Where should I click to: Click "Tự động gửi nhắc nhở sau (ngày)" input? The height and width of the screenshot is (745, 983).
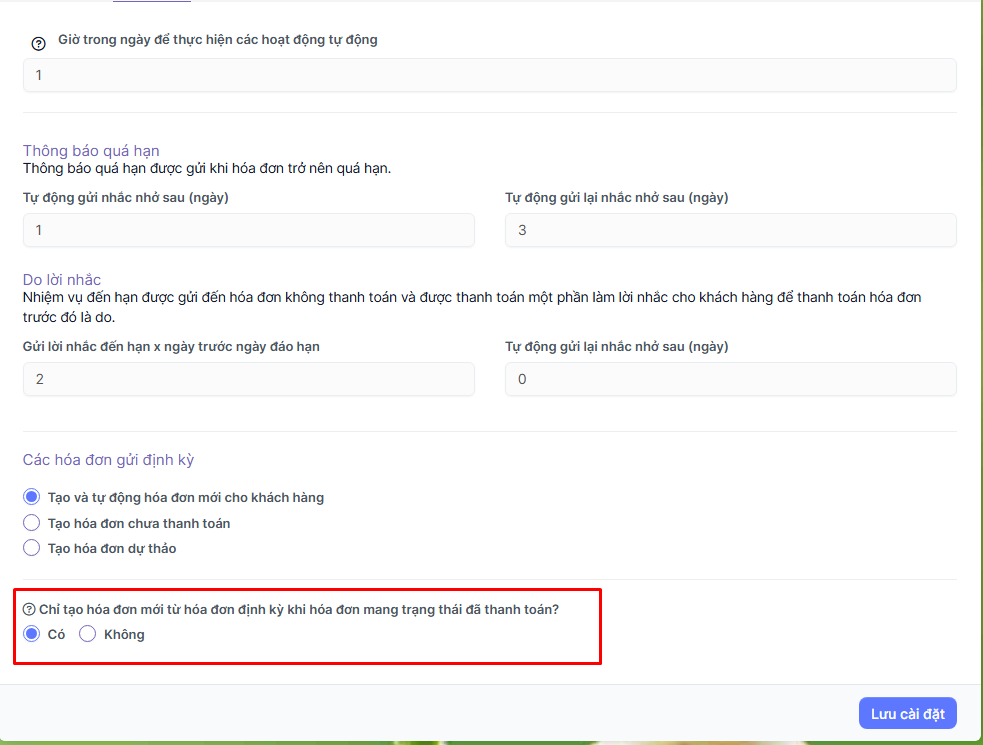pyautogui.click(x=248, y=230)
